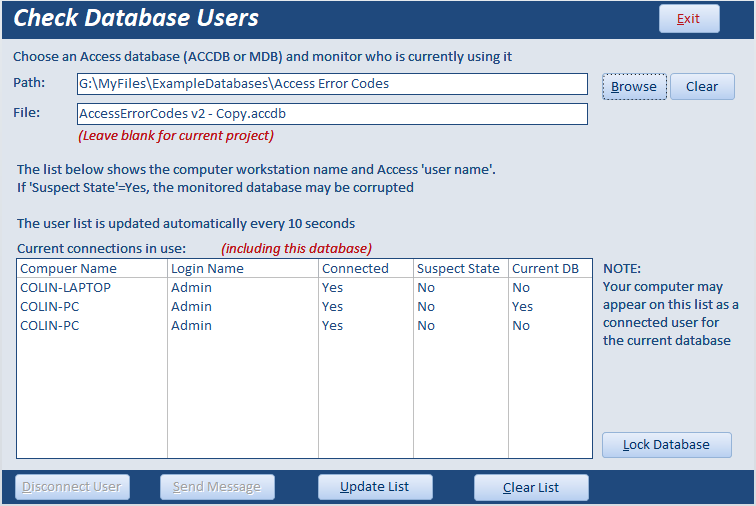Clear the path and file fields
Screen dimensions: 756x506
702,87
